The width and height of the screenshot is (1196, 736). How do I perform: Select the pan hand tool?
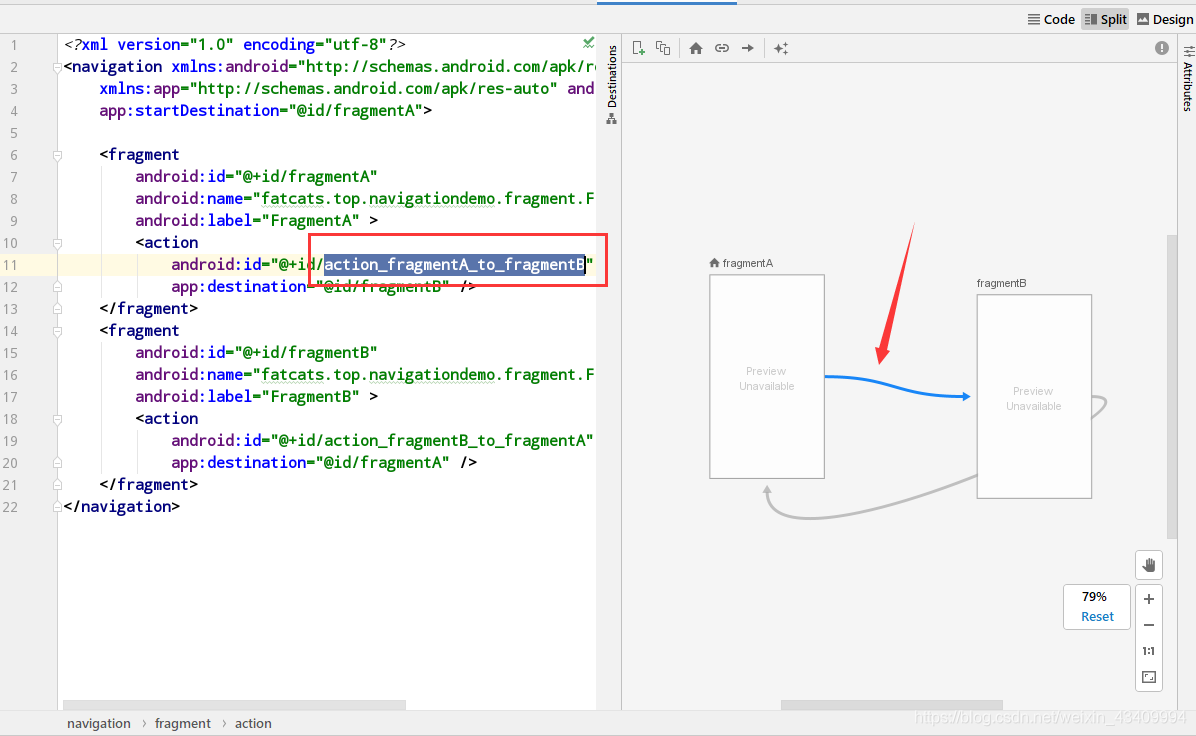tap(1149, 565)
